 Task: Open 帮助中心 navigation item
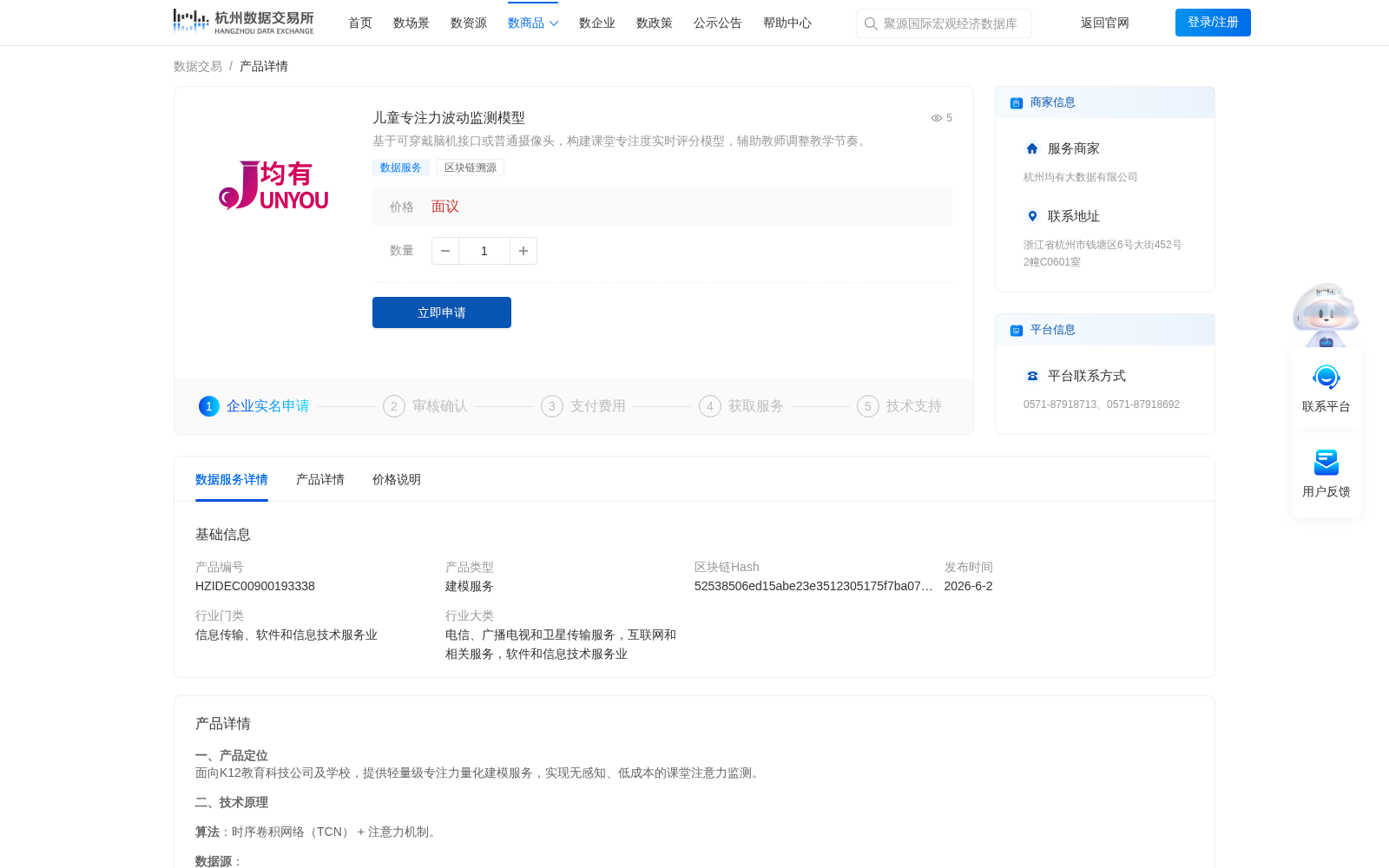787,23
